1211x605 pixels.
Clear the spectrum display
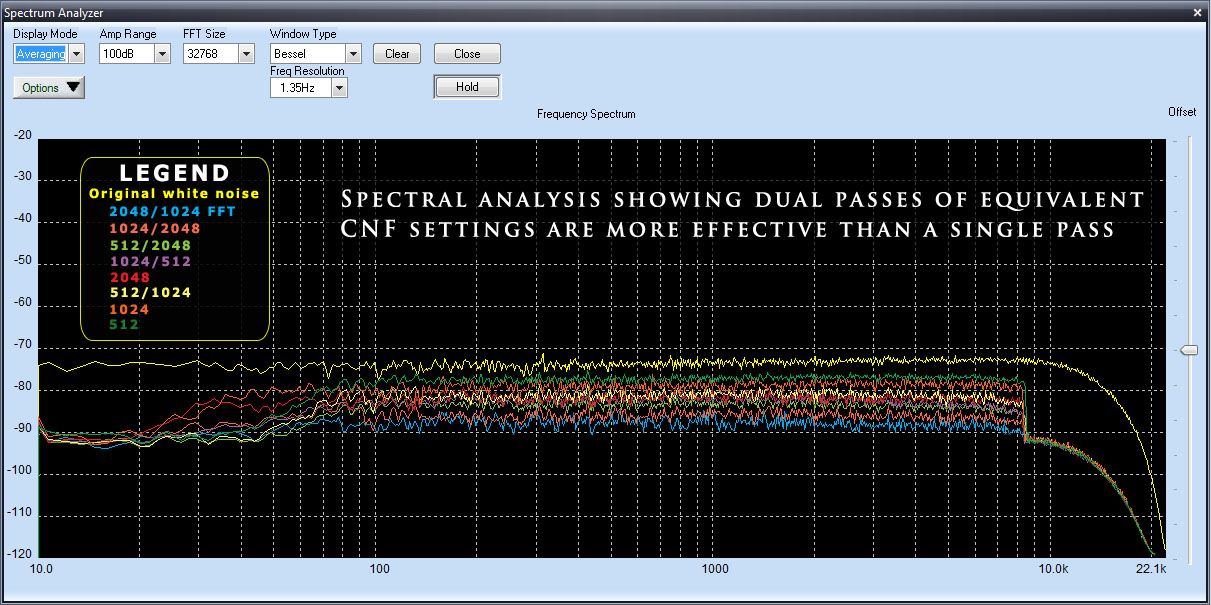point(397,54)
